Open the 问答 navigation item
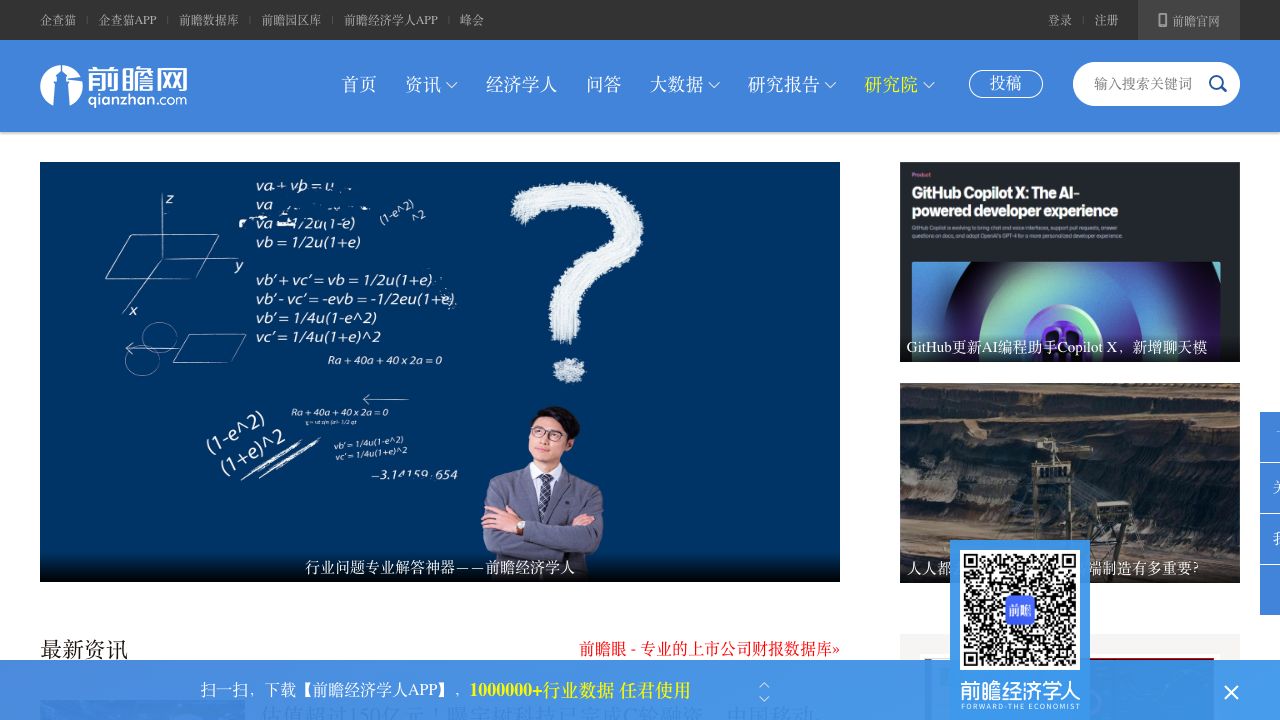The height and width of the screenshot is (720, 1280). pyautogui.click(x=604, y=85)
